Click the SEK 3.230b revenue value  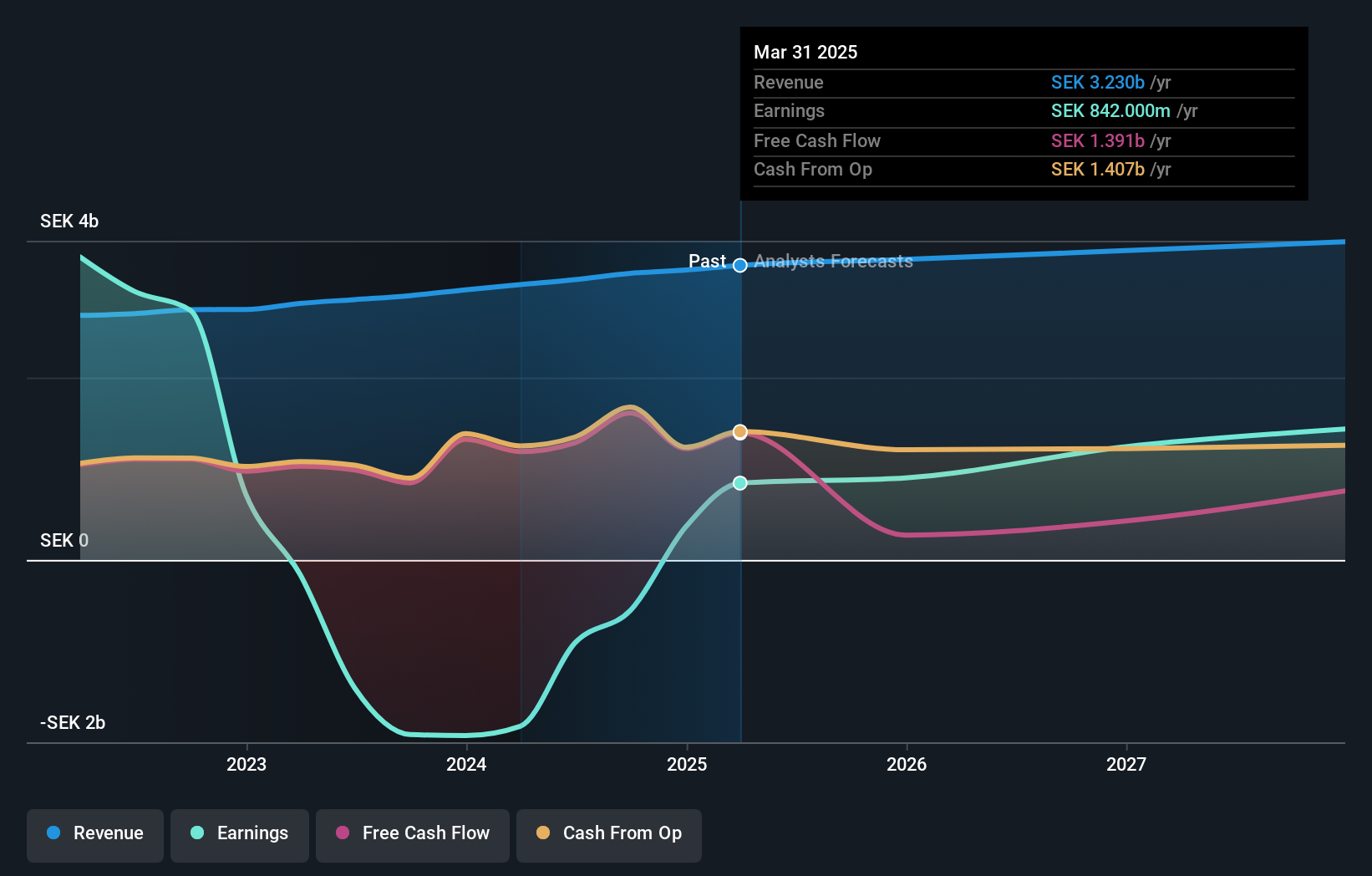point(1098,83)
